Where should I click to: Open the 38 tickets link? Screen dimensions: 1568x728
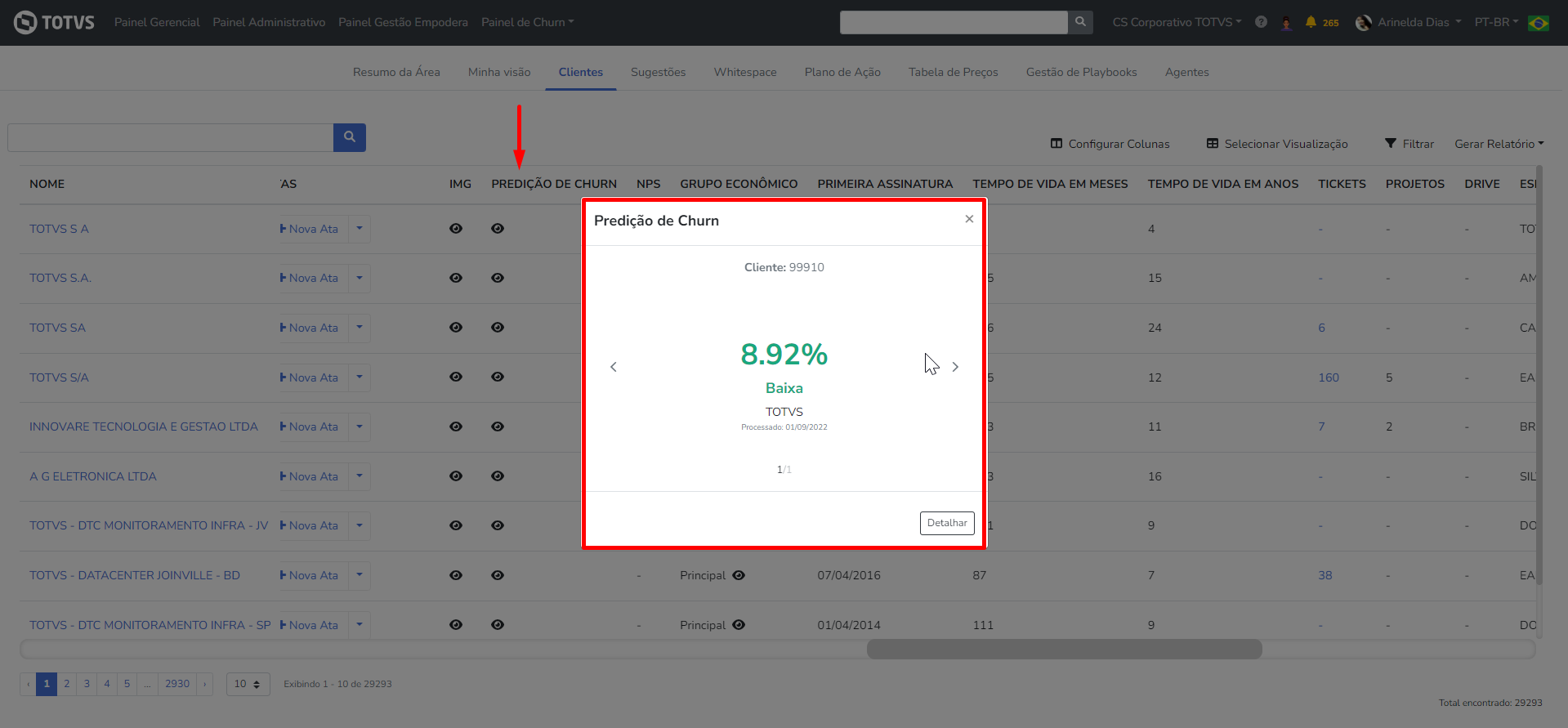click(x=1325, y=575)
